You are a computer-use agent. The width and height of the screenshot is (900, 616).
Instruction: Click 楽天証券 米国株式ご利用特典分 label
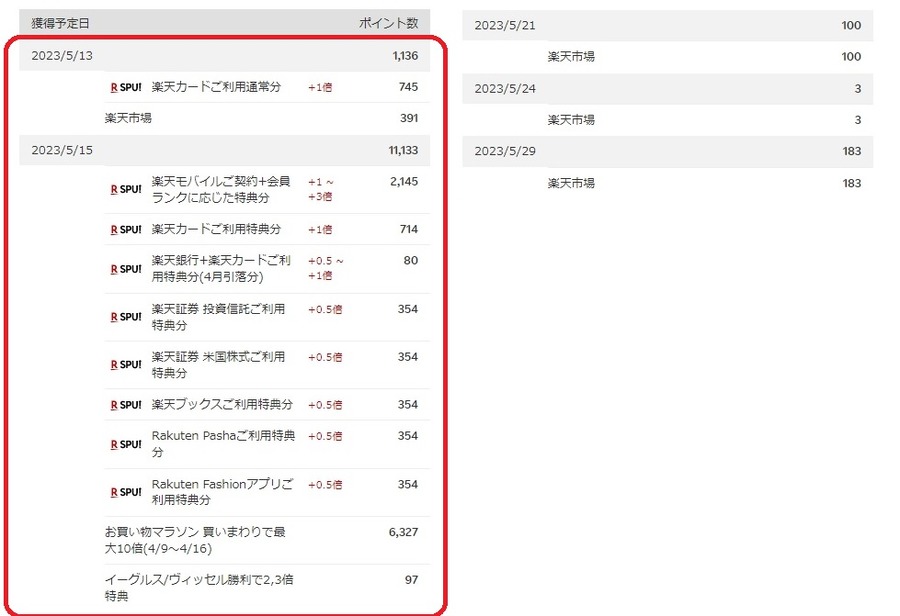click(218, 365)
